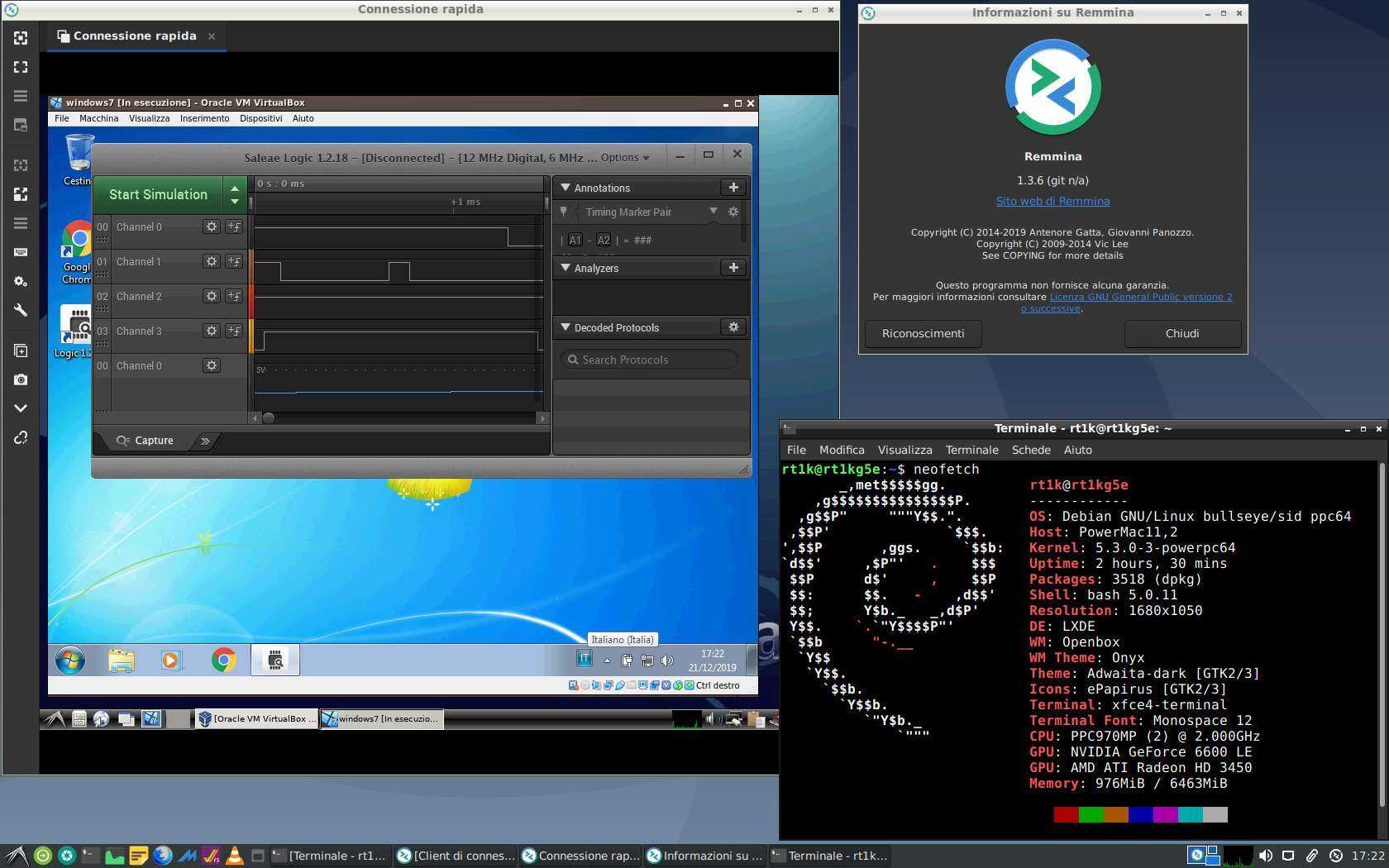Open the Schede menu in terminal
This screenshot has height=868, width=1389.
[x=1031, y=450]
